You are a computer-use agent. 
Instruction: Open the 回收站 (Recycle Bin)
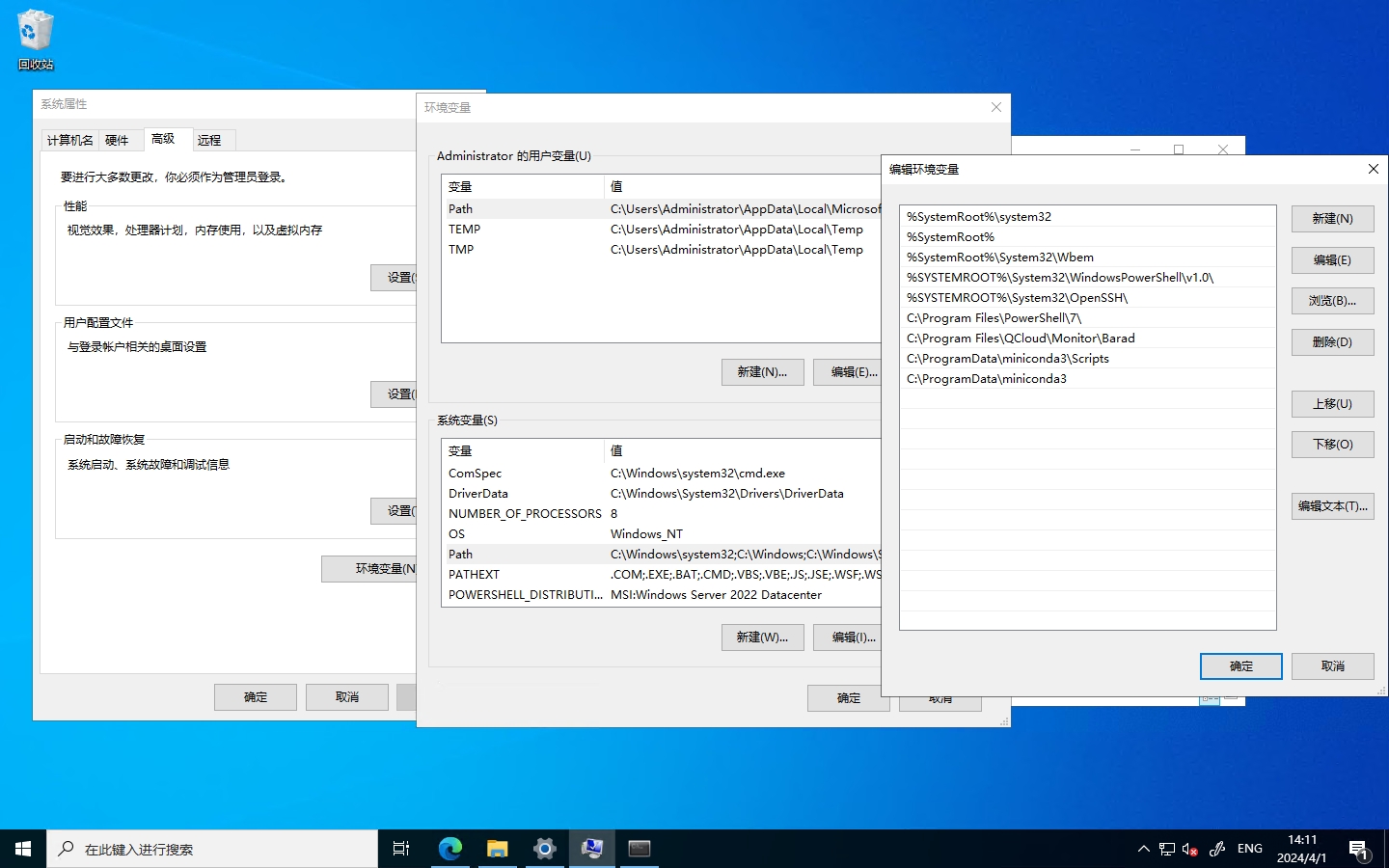pyautogui.click(x=35, y=31)
